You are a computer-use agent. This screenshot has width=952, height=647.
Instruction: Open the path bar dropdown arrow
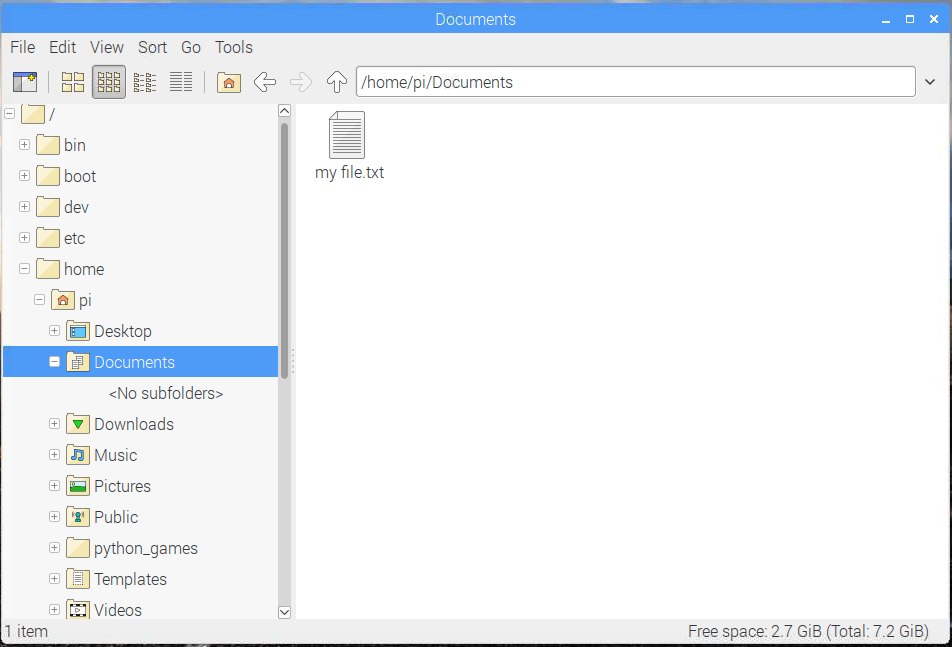tap(931, 81)
